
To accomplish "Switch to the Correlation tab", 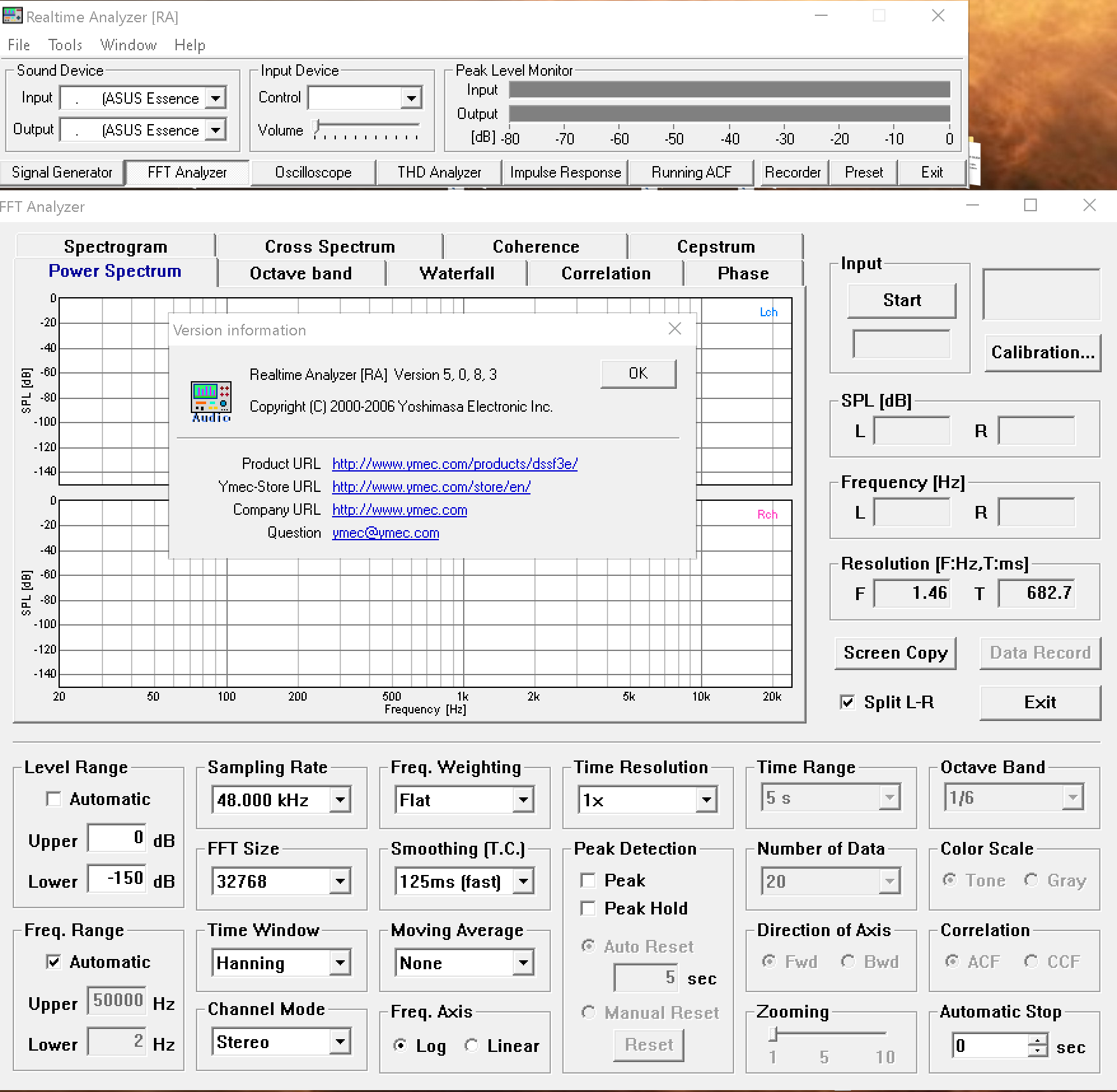I will pos(606,273).
